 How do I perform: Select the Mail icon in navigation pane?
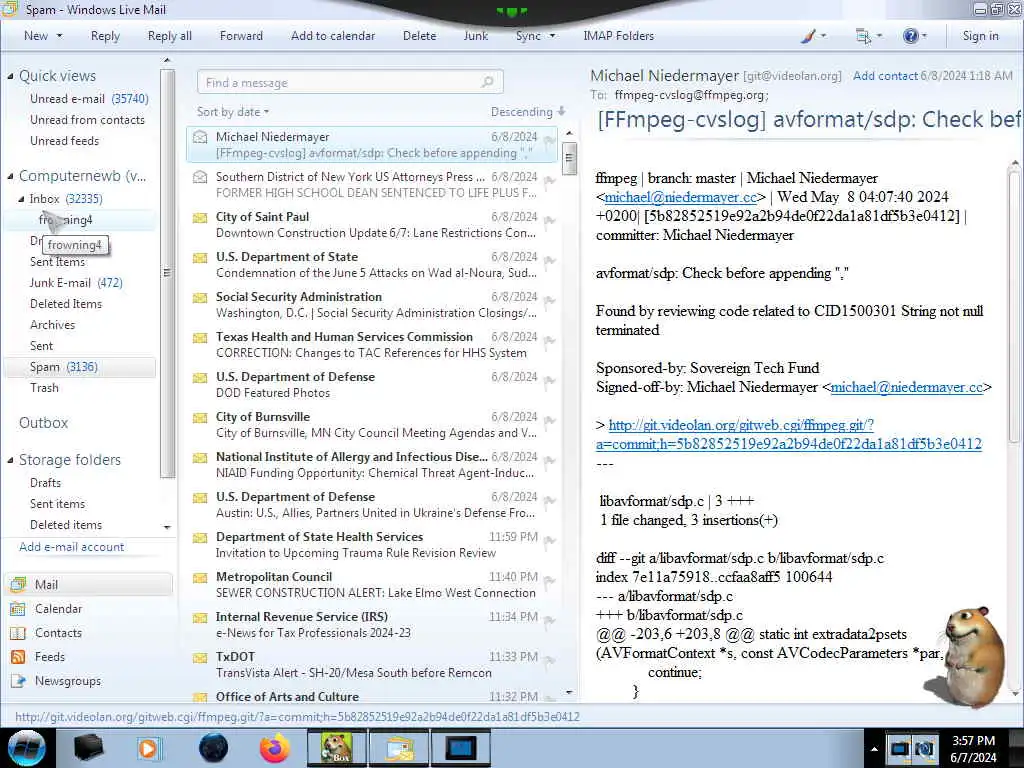tap(18, 584)
